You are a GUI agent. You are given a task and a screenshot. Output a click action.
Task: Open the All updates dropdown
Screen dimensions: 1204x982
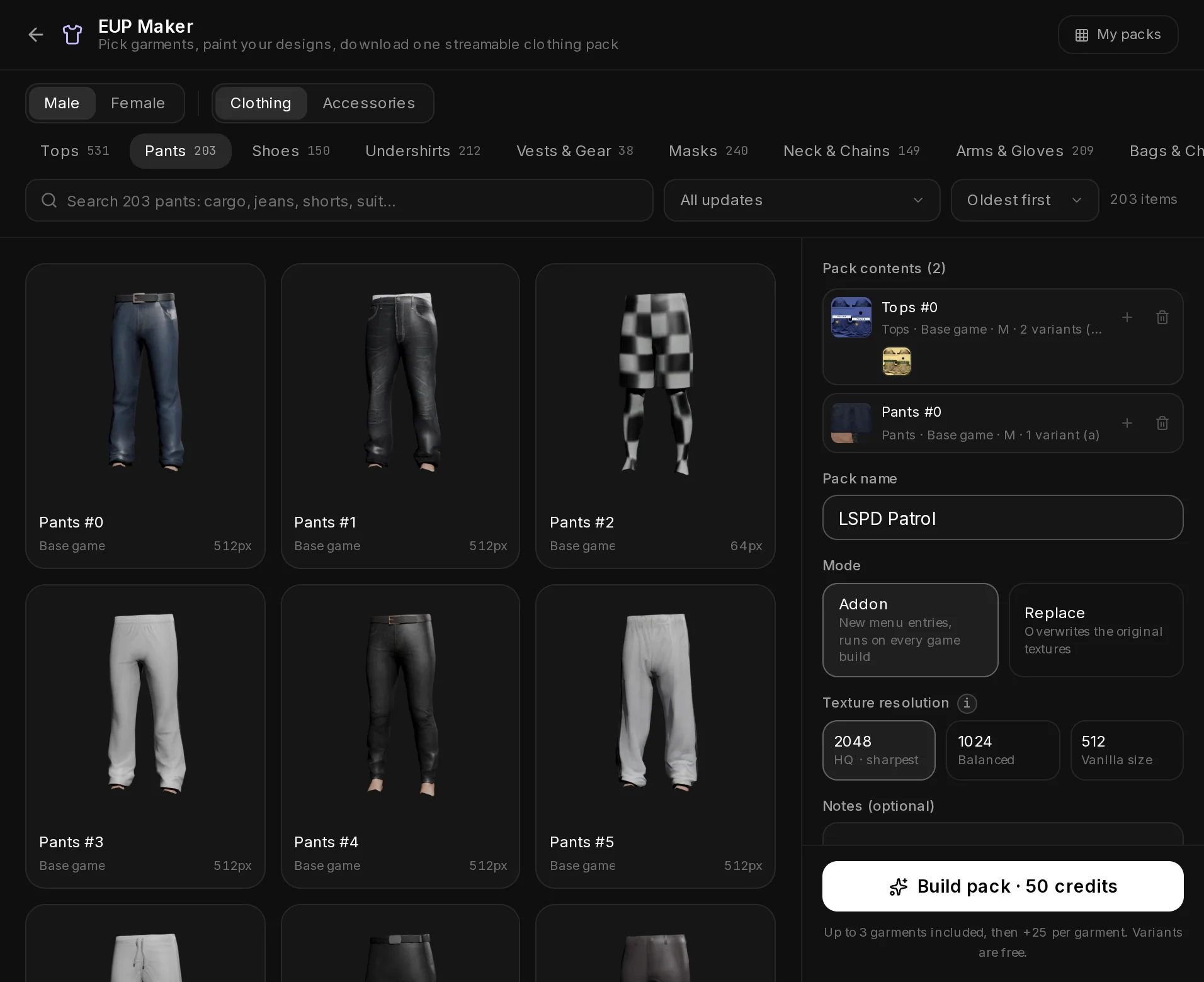(802, 200)
